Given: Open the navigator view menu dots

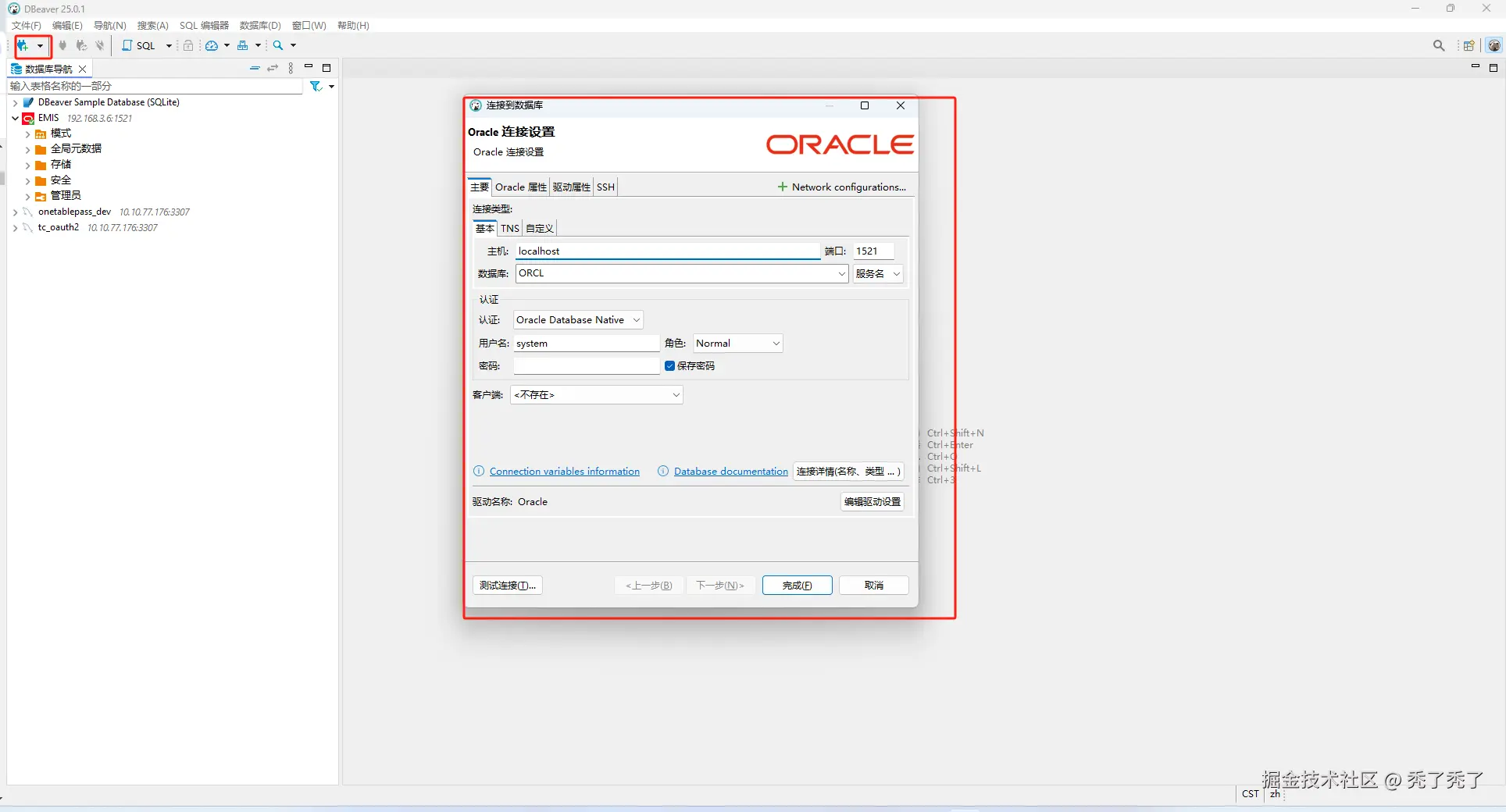Looking at the screenshot, I should 291,69.
